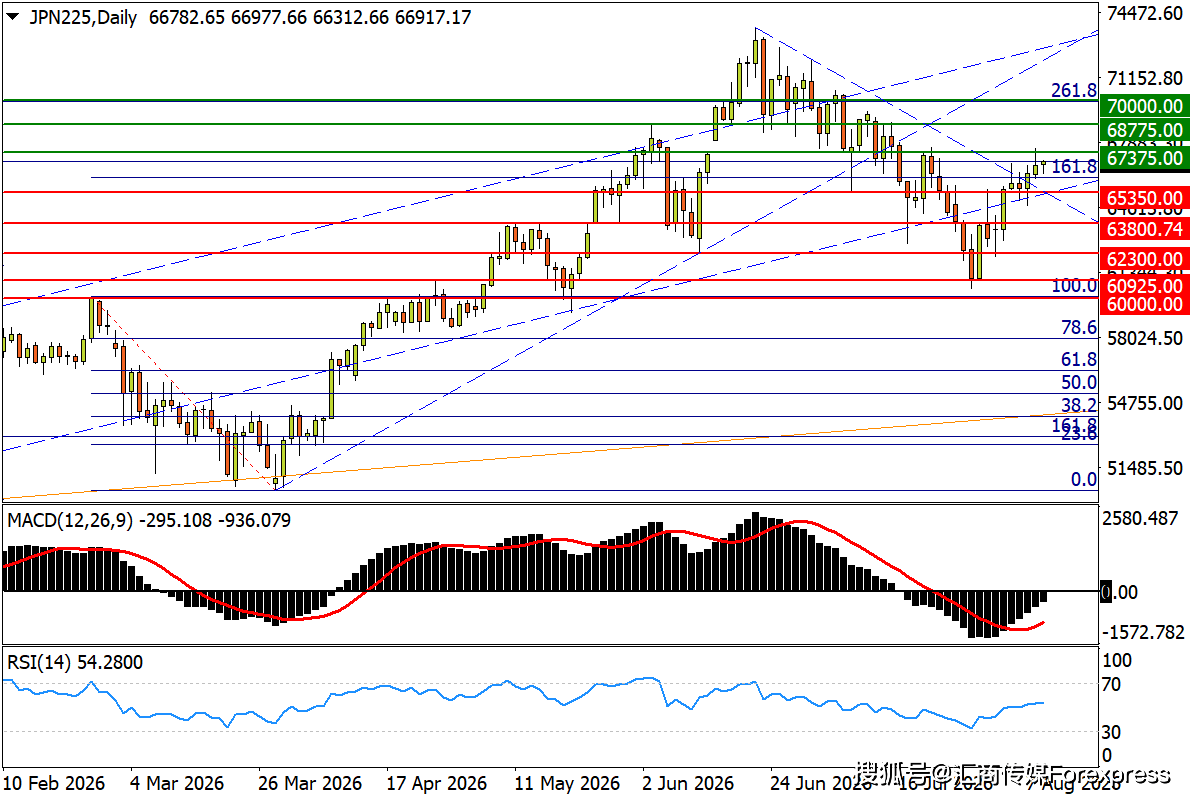Click the 74472.60 price axis label
The image size is (1200, 800).
click(1146, 13)
